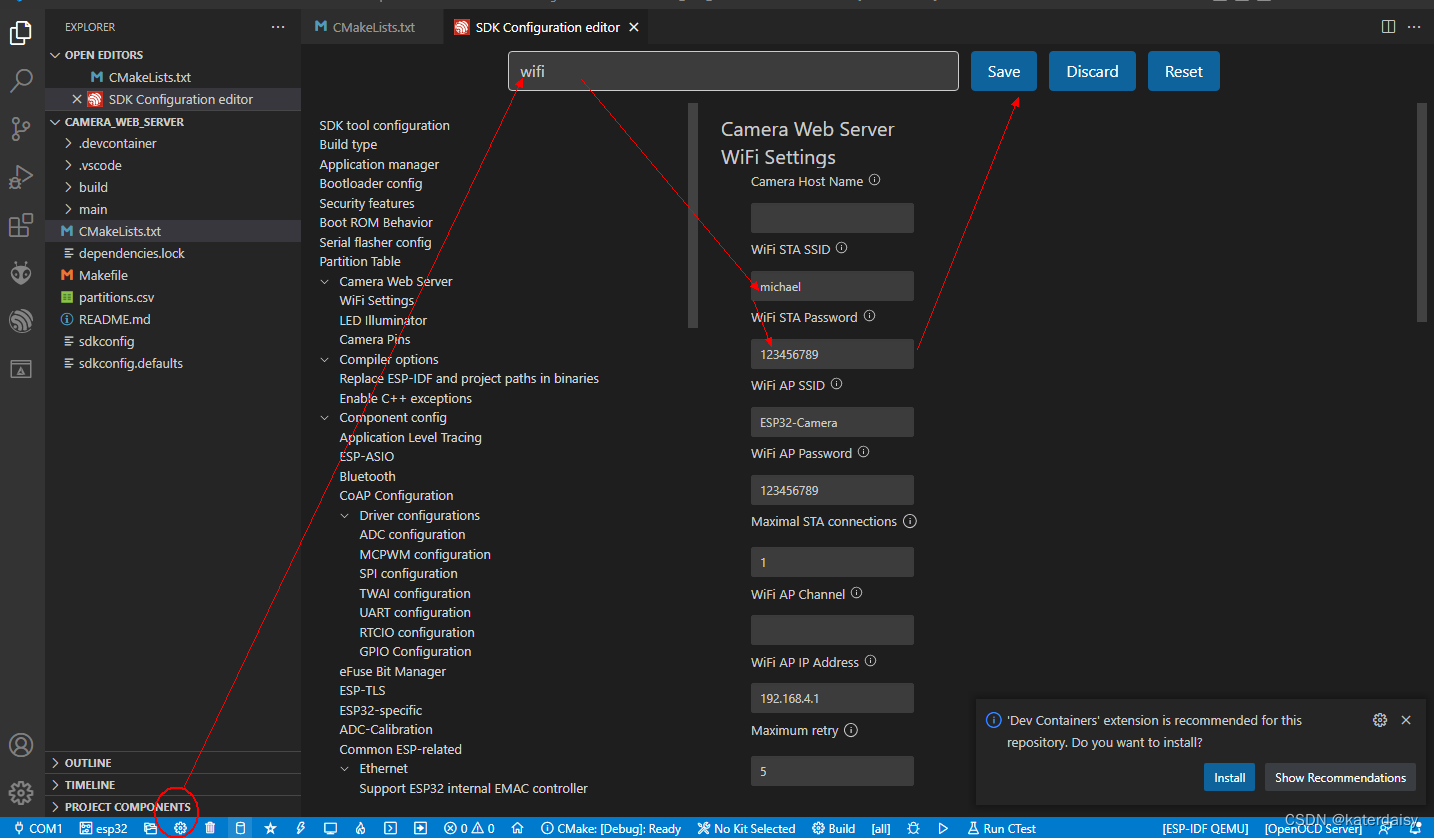The height and width of the screenshot is (838, 1434).
Task: Collapse the Component config group
Action: pos(325,418)
